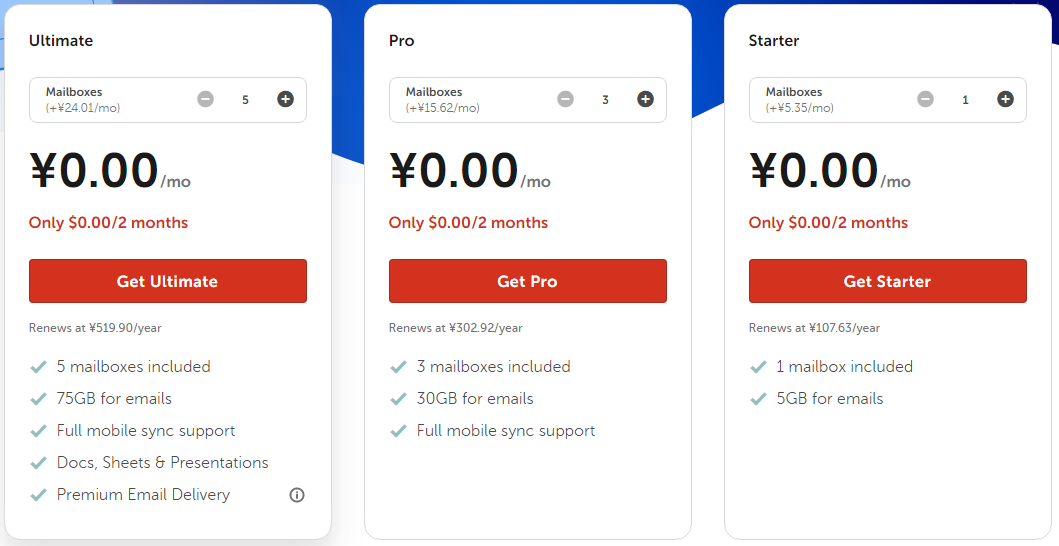
Task: Decrease Ultimate plan mailboxes with minus icon
Action: [205, 99]
